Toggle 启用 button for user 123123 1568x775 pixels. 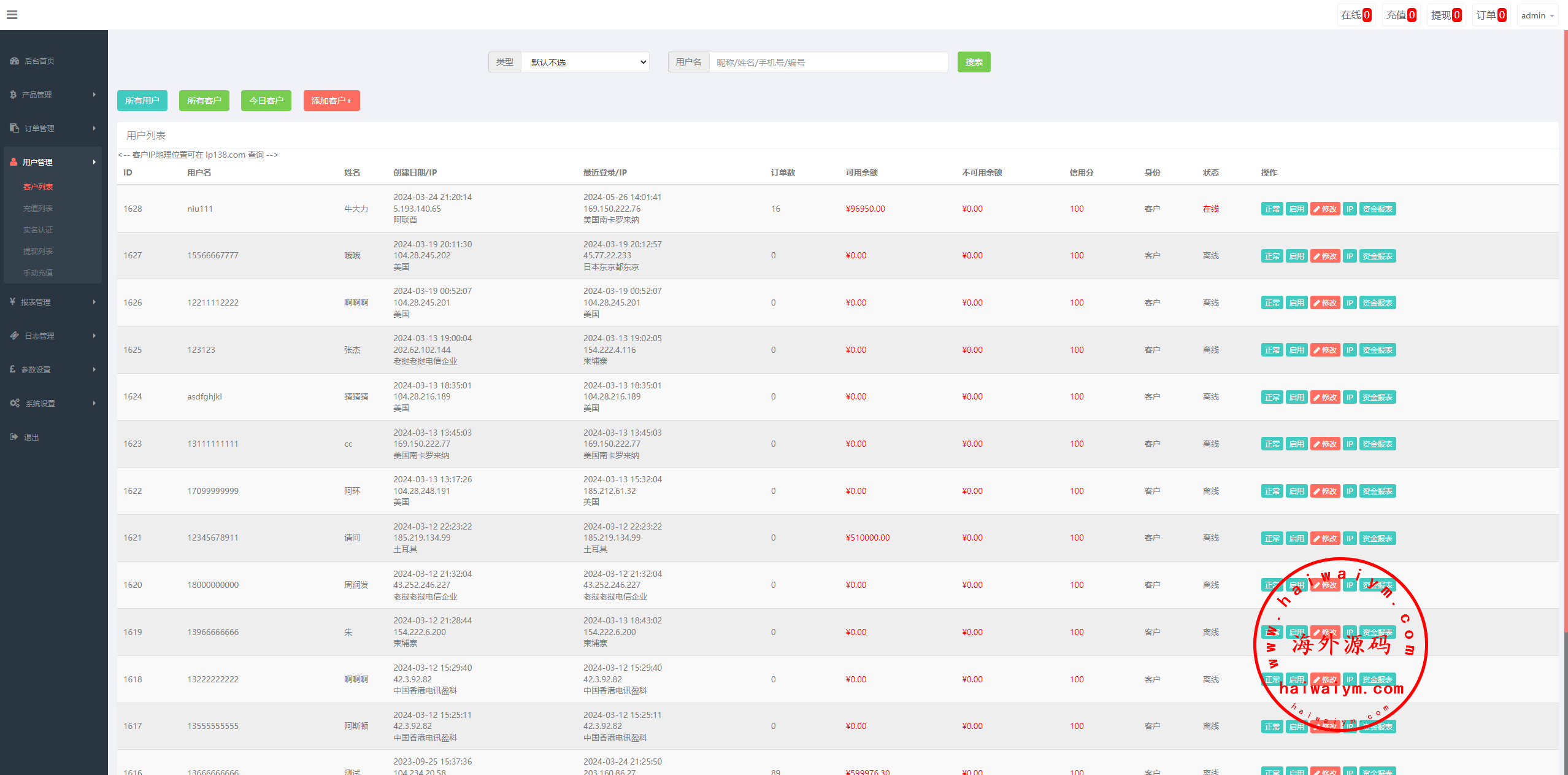(1296, 350)
